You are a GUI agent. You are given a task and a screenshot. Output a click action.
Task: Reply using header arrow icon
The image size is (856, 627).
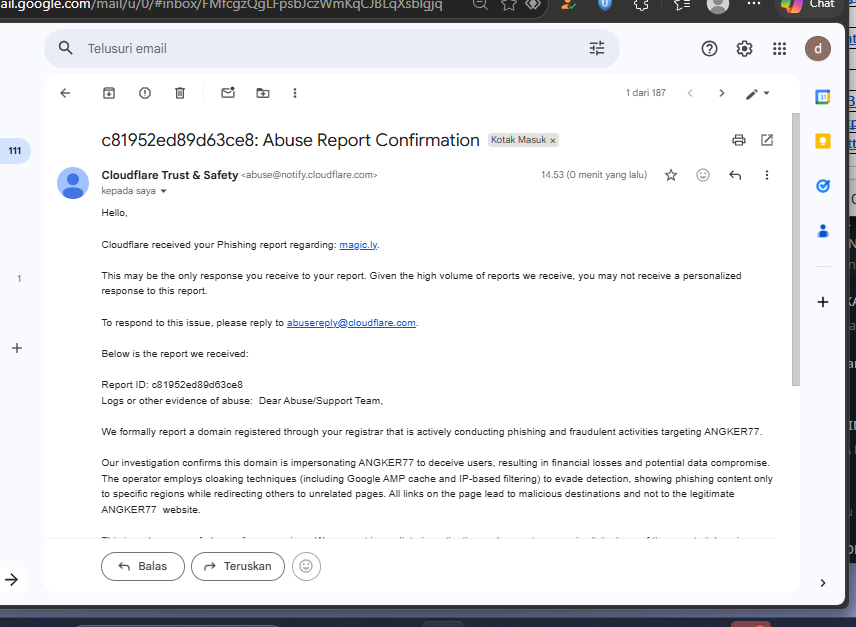pyautogui.click(x=735, y=175)
